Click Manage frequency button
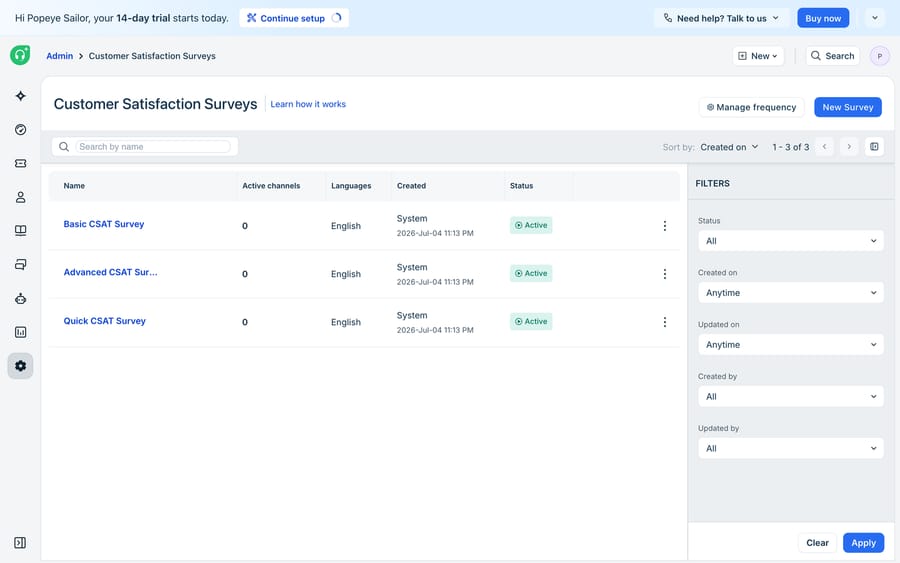The image size is (900, 563). click(x=751, y=107)
